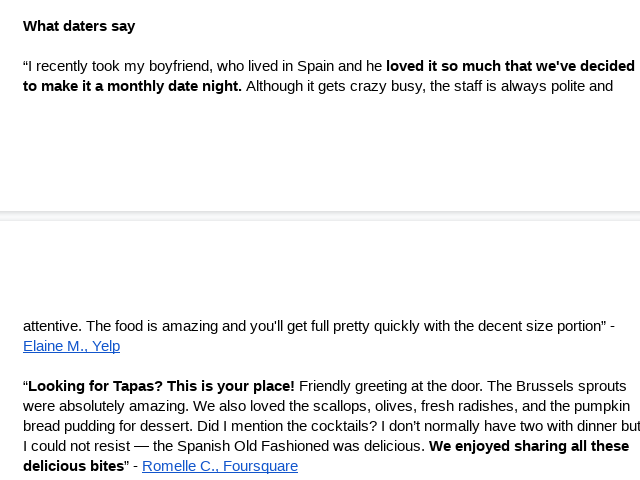This screenshot has width=640, height=480.
Task: Click the words 'decent size portion'
Action: point(540,326)
